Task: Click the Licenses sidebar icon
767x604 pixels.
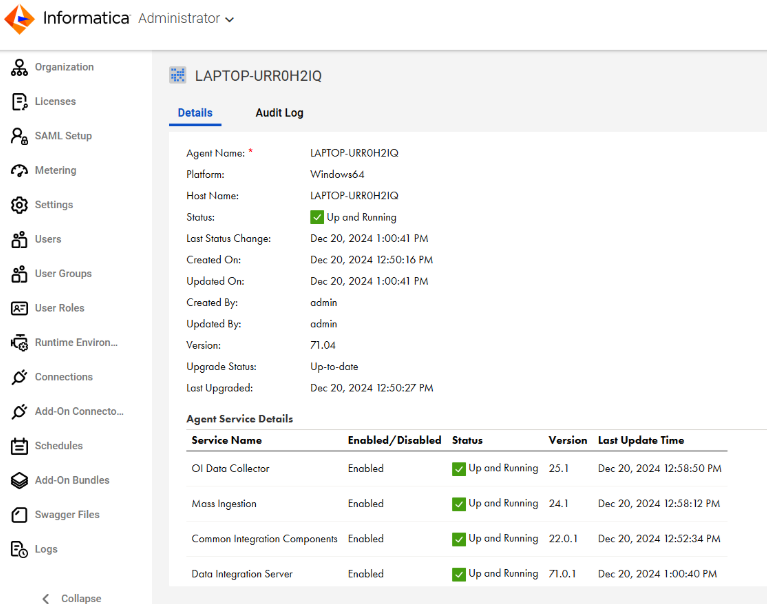Action: tap(19, 102)
